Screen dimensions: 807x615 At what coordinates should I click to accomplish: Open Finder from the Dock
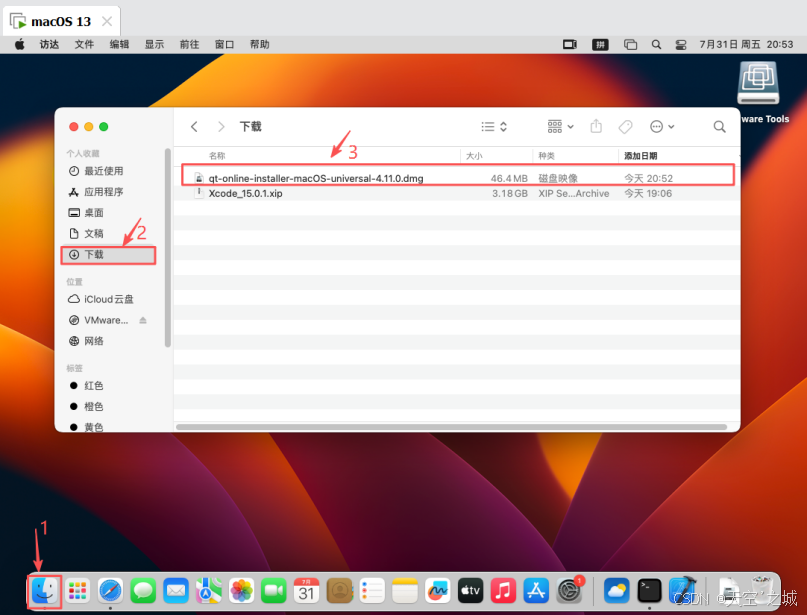pyautogui.click(x=45, y=591)
